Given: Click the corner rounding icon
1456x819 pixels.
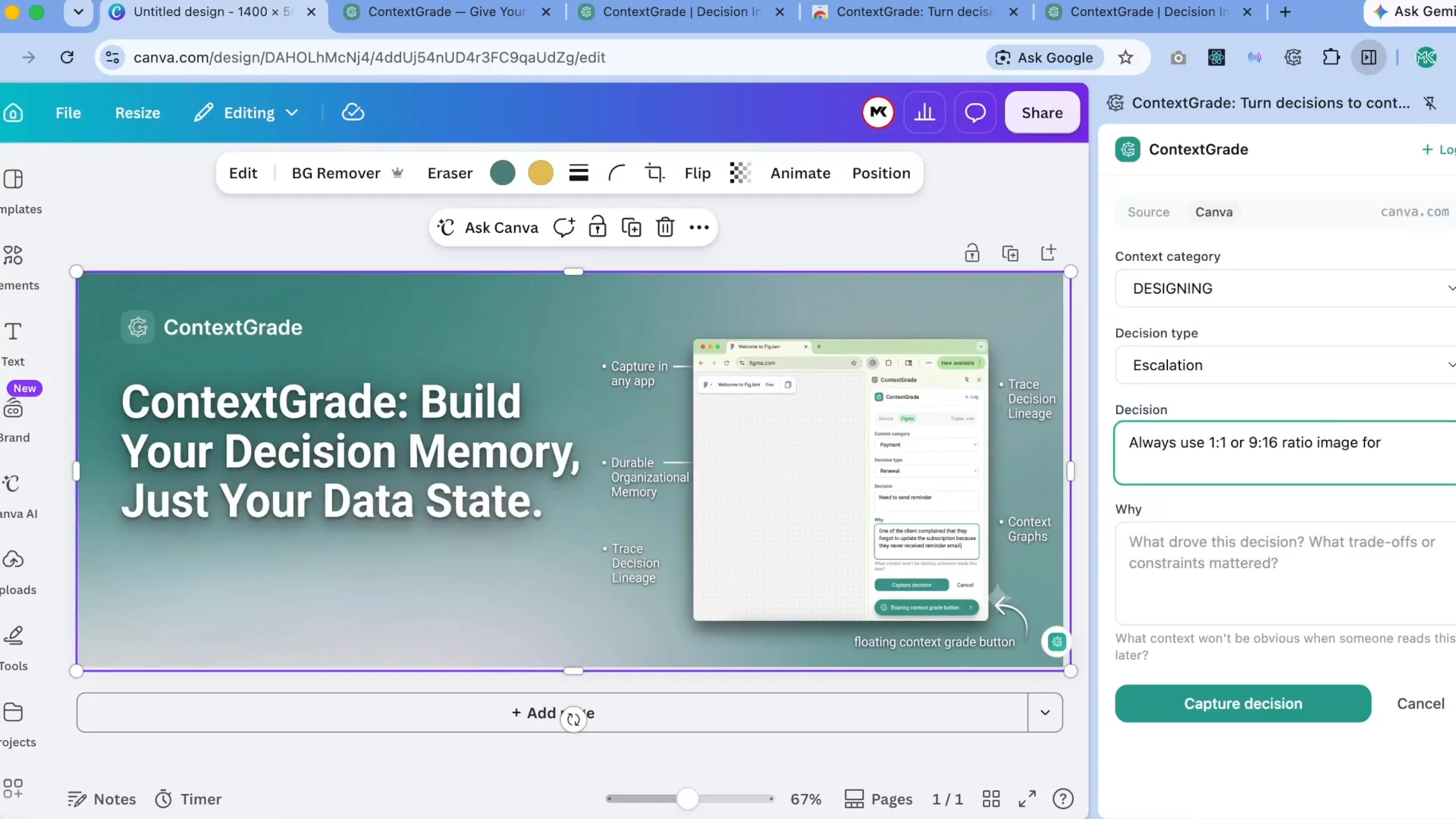Looking at the screenshot, I should tap(617, 173).
